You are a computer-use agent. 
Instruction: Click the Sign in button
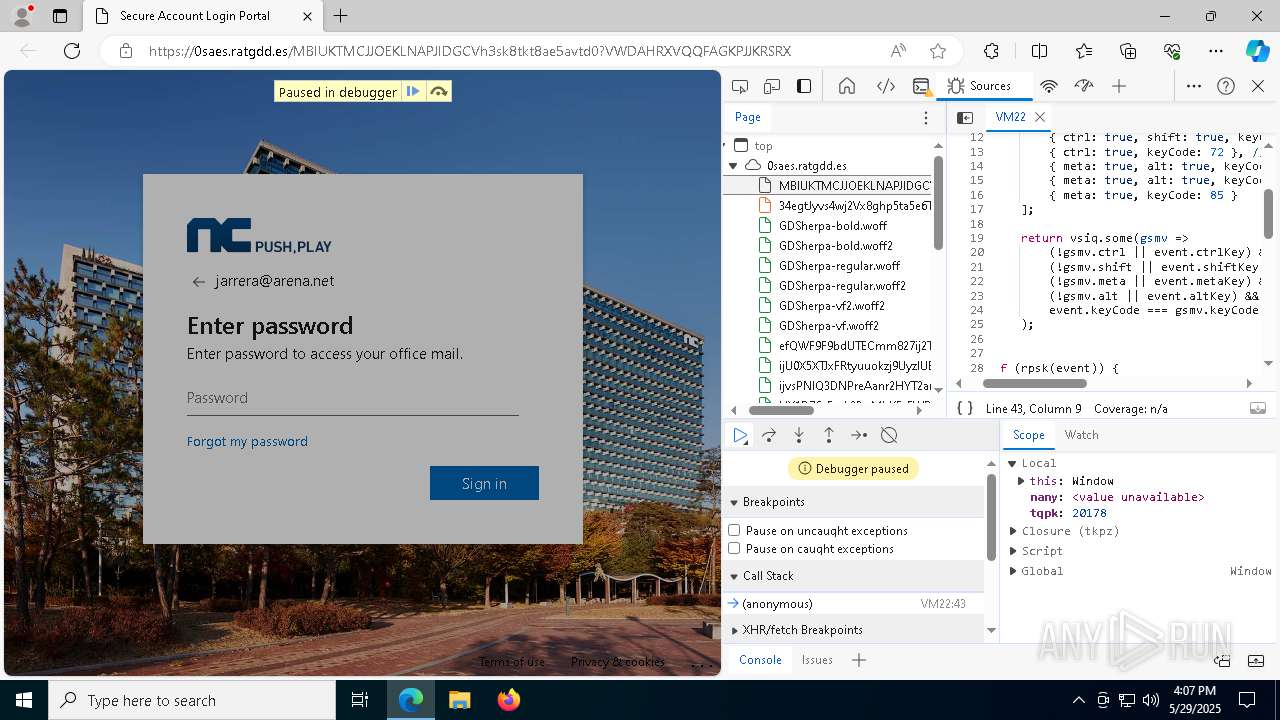point(484,483)
